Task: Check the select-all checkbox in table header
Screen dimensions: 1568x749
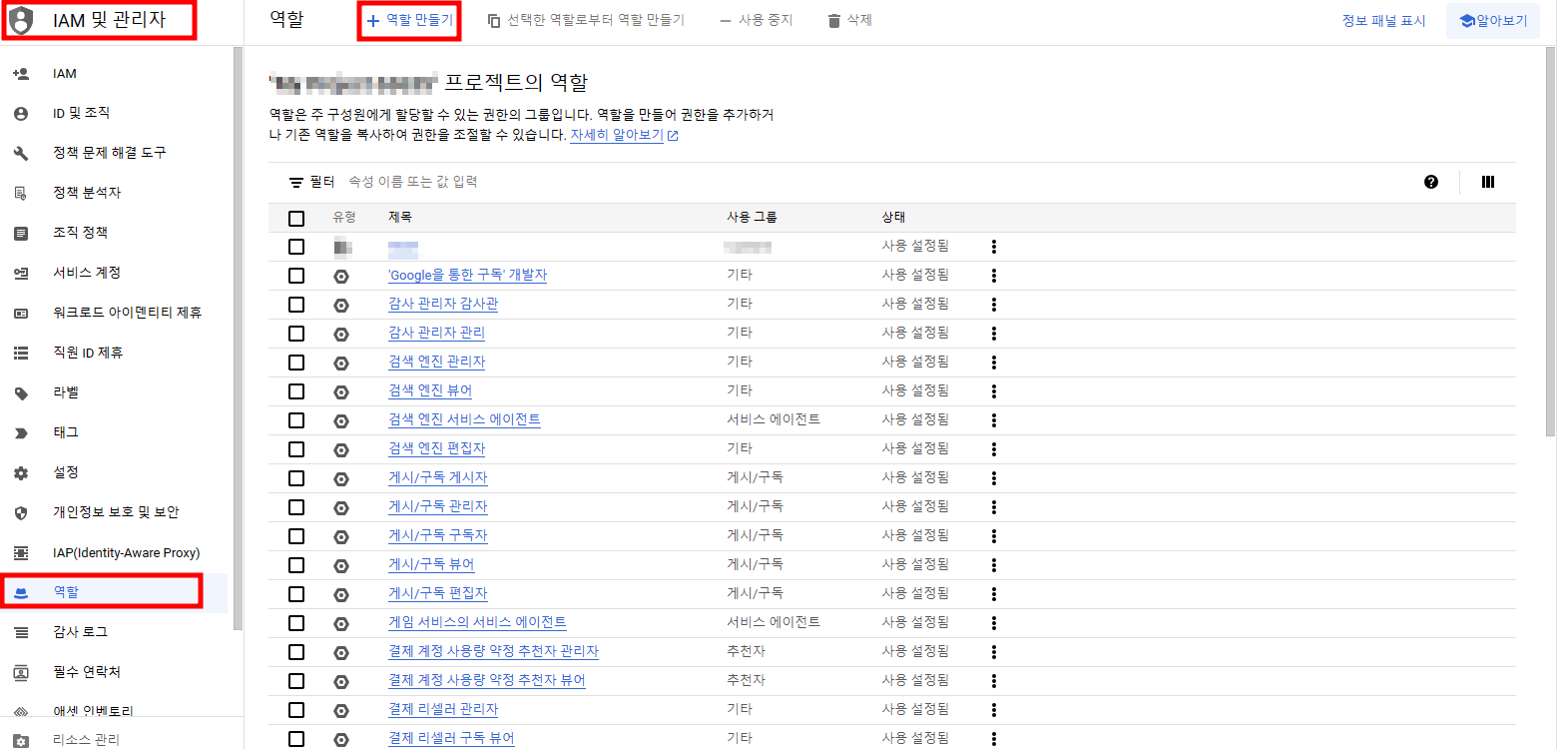Action: (296, 218)
